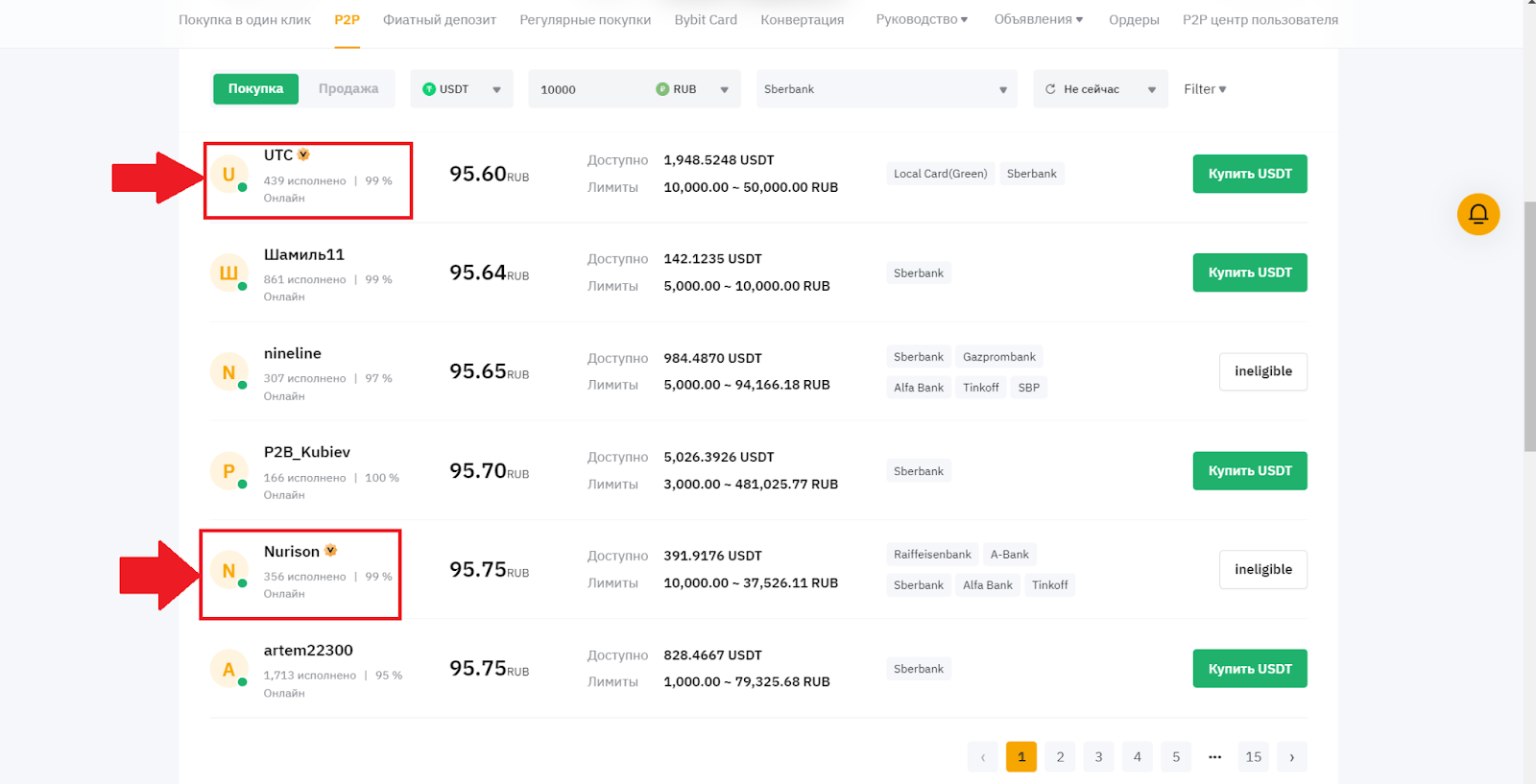The image size is (1536, 784).
Task: Click the RUB currency icon in amount field
Action: (x=662, y=89)
